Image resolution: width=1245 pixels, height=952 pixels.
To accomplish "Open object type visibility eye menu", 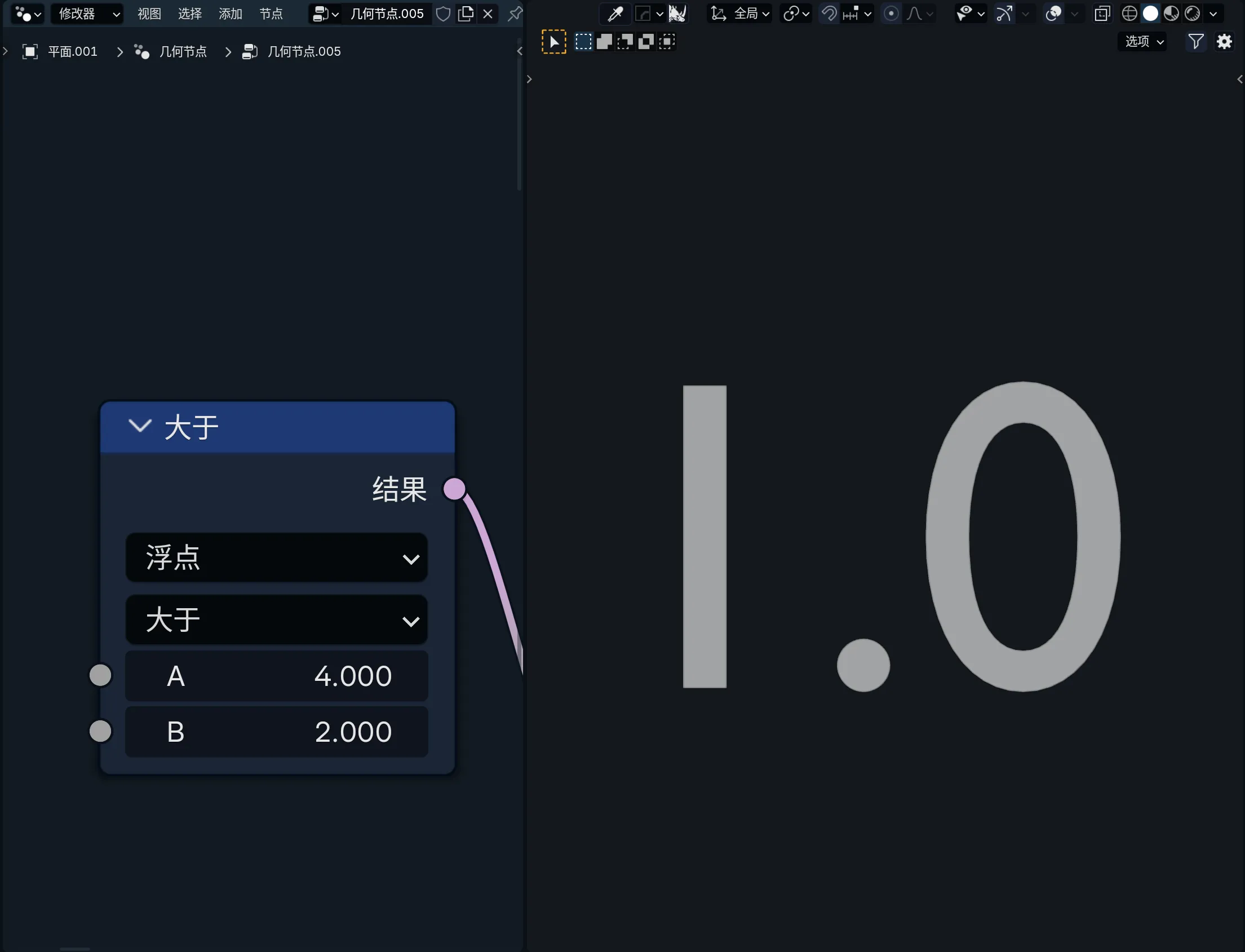I will tap(969, 14).
